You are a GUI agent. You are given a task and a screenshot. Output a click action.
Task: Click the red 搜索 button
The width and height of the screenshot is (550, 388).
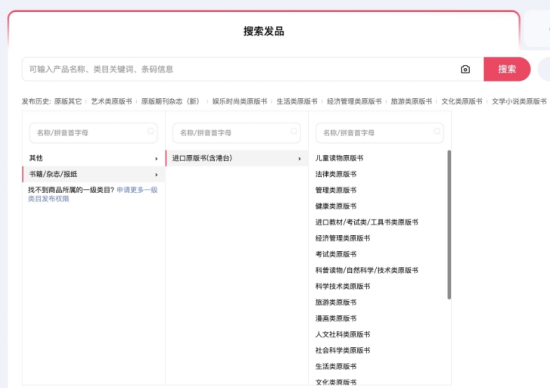(x=507, y=69)
